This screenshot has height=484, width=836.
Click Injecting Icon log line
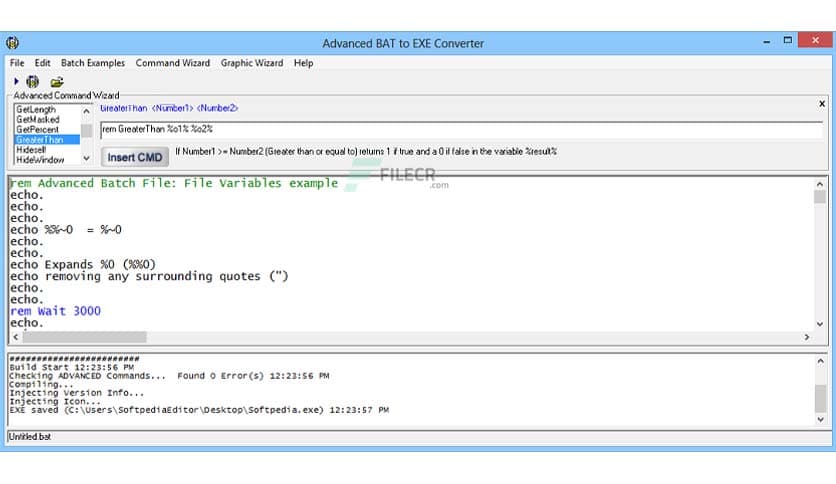[55, 401]
